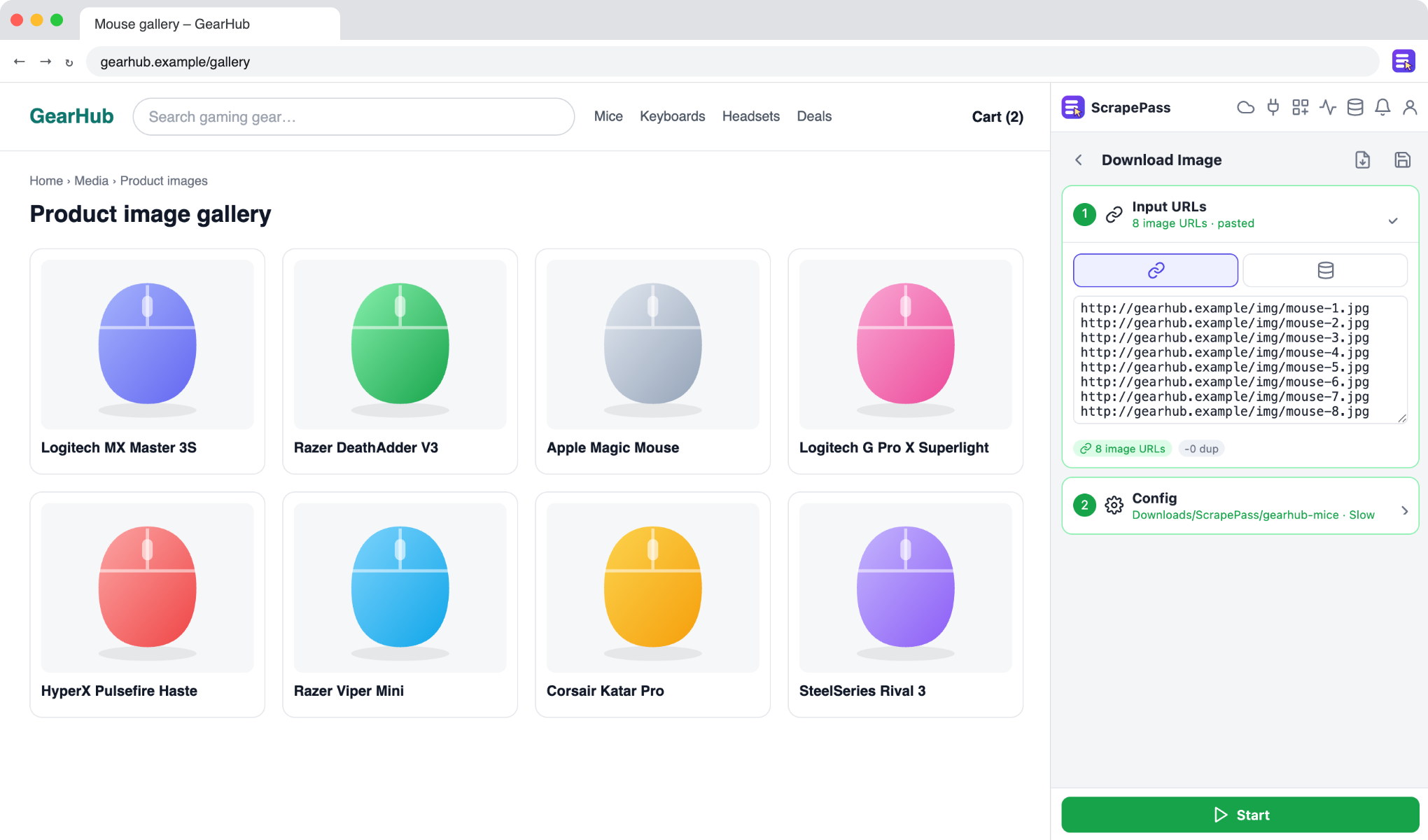Click the -0 dup badge
Image resolution: width=1428 pixels, height=840 pixels.
(1201, 449)
